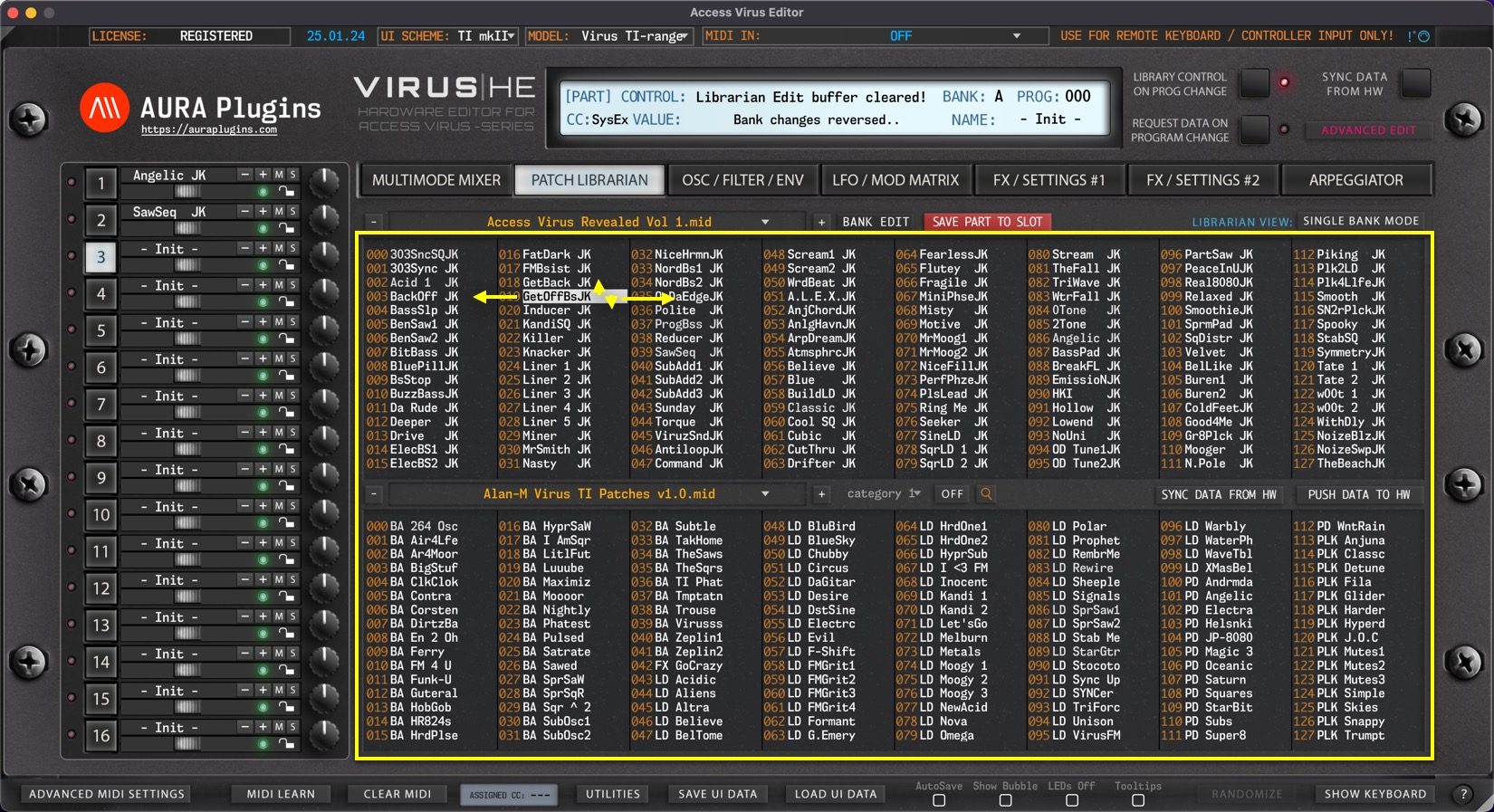Toggle the lock icon on part 3
This screenshot has height=812, width=1494.
coord(286,265)
